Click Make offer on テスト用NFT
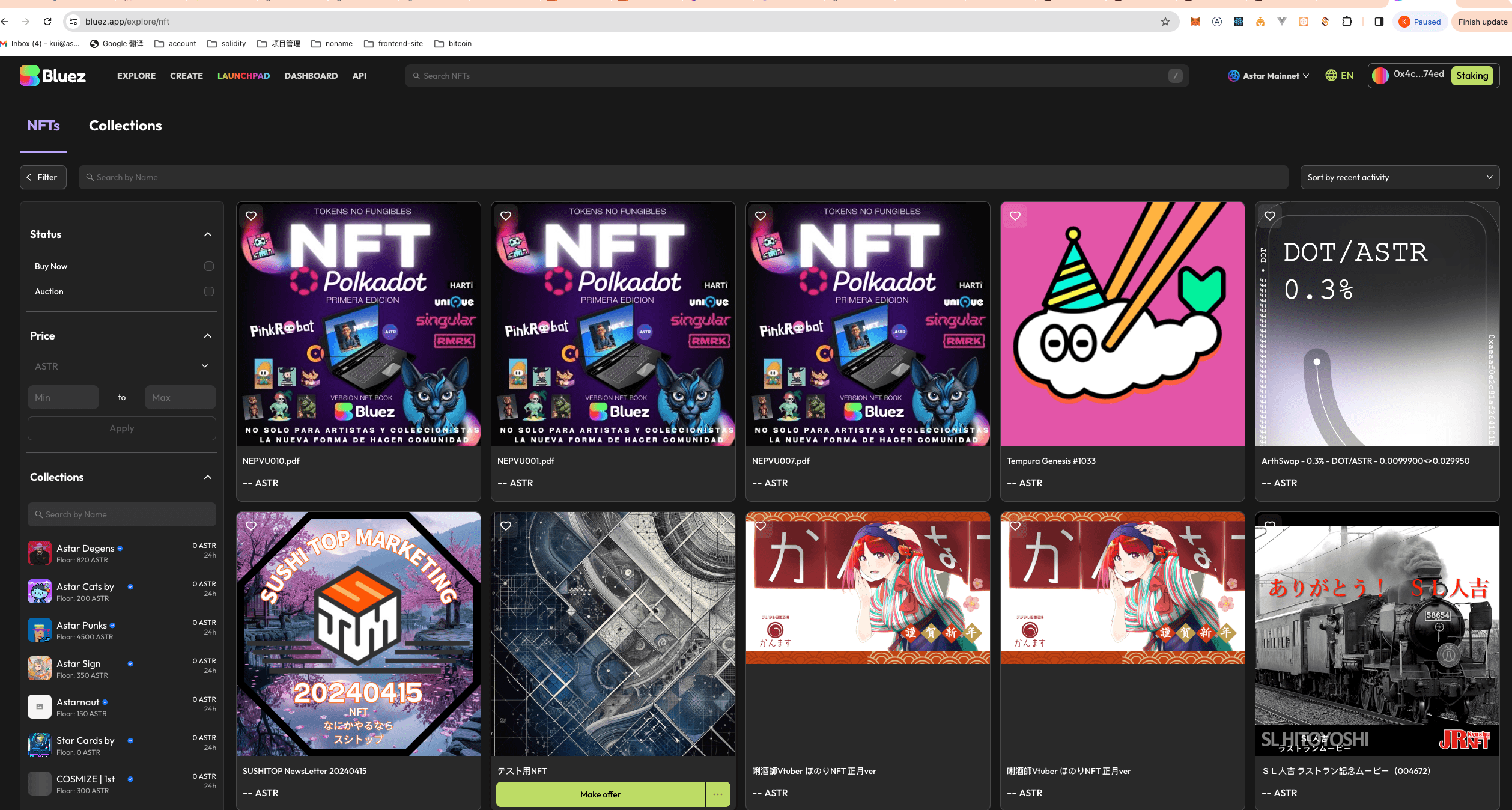Image resolution: width=1512 pixels, height=810 pixels. coord(601,794)
